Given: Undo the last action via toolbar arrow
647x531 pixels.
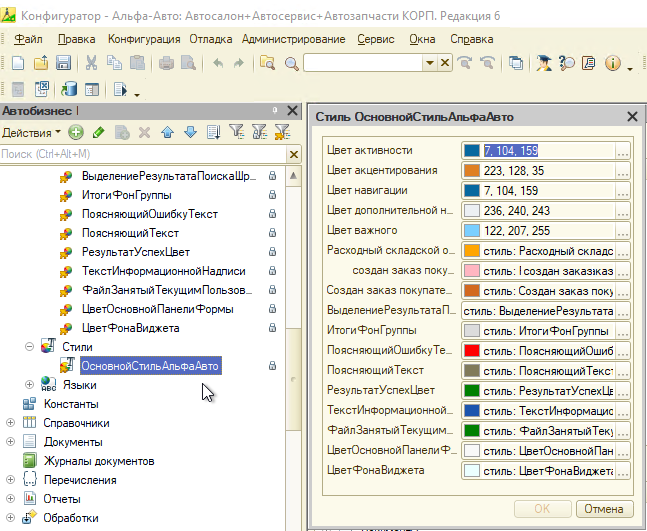Looking at the screenshot, I should (218, 63).
